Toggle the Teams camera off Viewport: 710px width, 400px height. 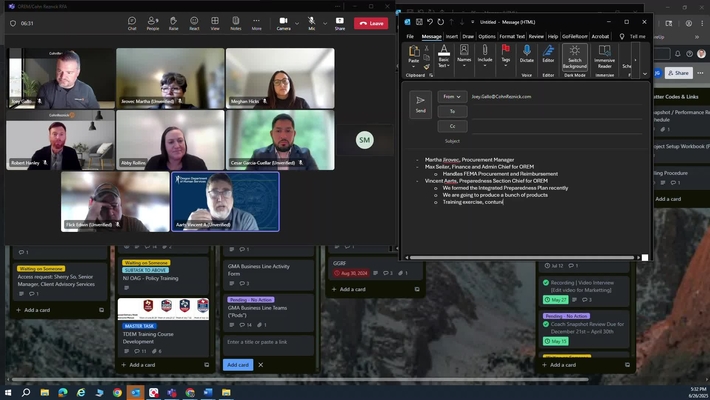(283, 23)
